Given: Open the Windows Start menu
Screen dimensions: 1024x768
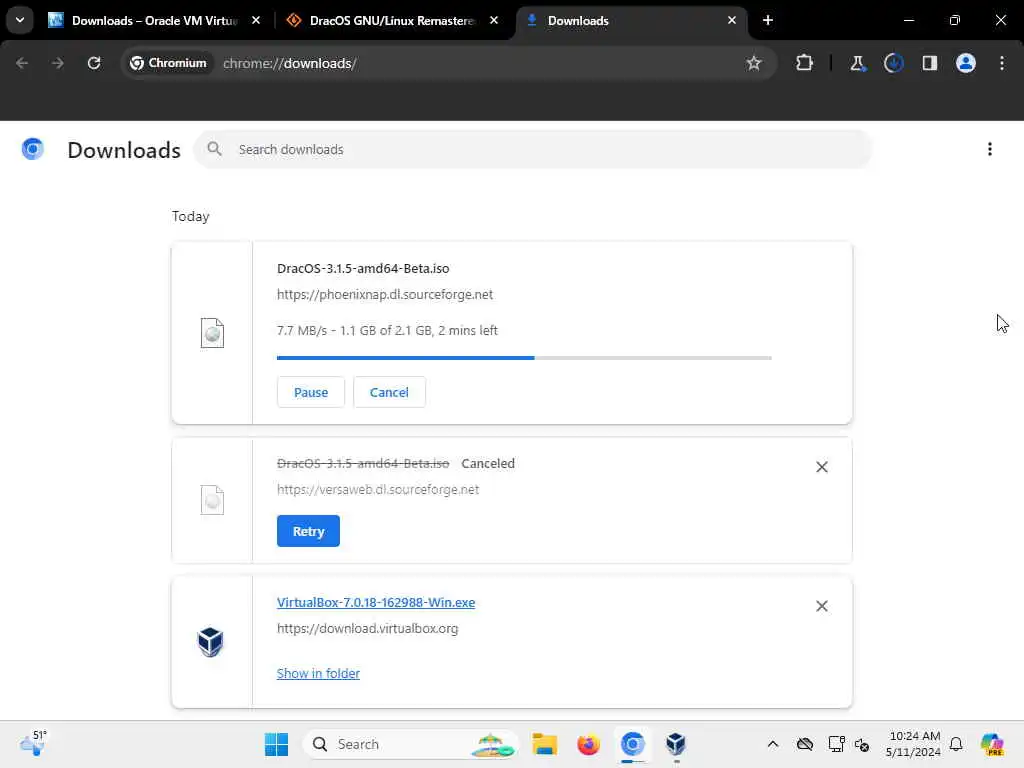Looking at the screenshot, I should [276, 744].
